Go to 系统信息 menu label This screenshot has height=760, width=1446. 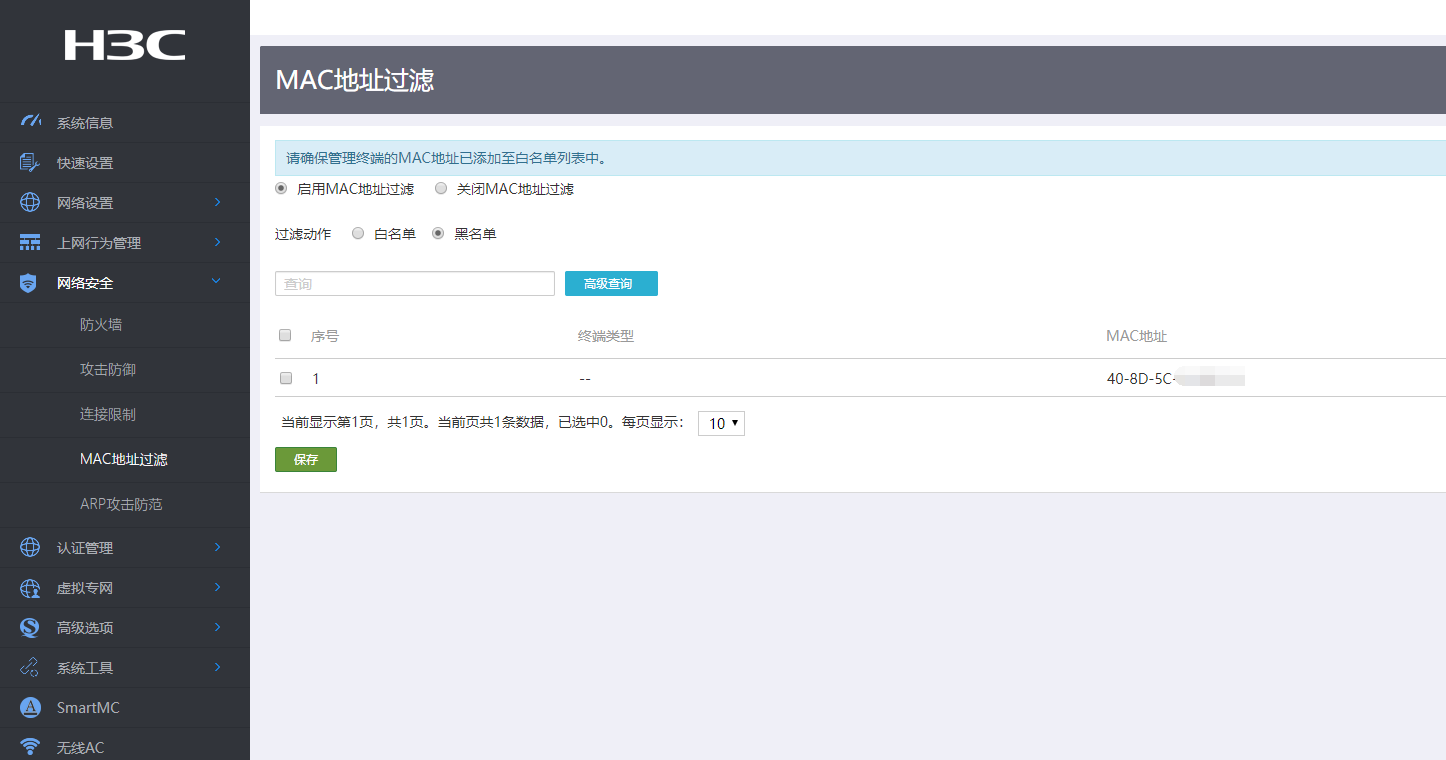pyautogui.click(x=85, y=123)
